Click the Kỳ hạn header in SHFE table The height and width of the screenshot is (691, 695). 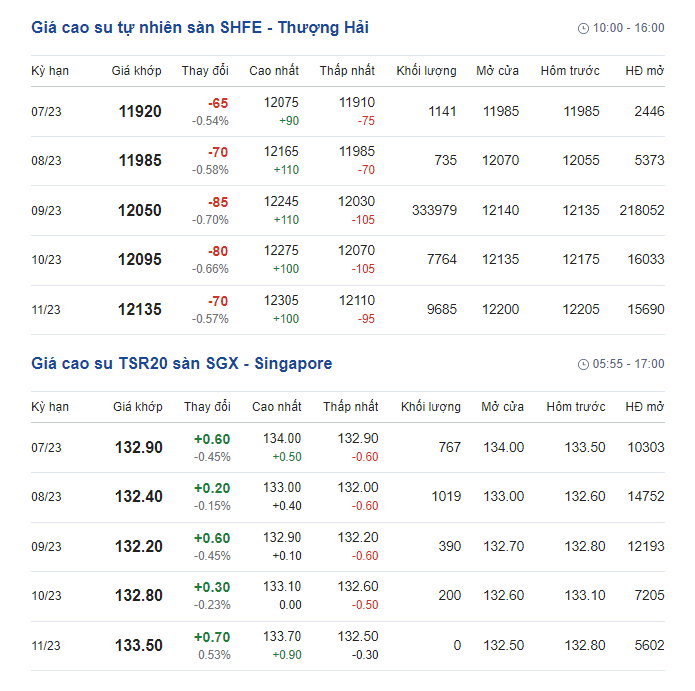tap(50, 71)
